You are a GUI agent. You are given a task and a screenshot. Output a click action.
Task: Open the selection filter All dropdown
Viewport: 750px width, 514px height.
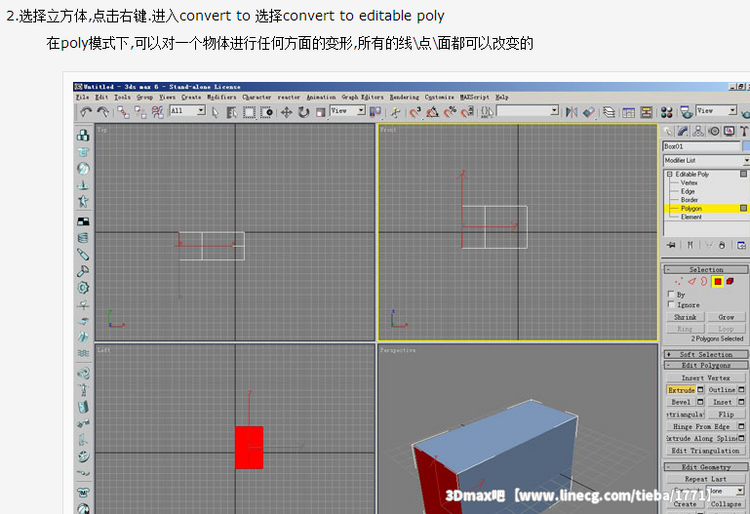201,110
